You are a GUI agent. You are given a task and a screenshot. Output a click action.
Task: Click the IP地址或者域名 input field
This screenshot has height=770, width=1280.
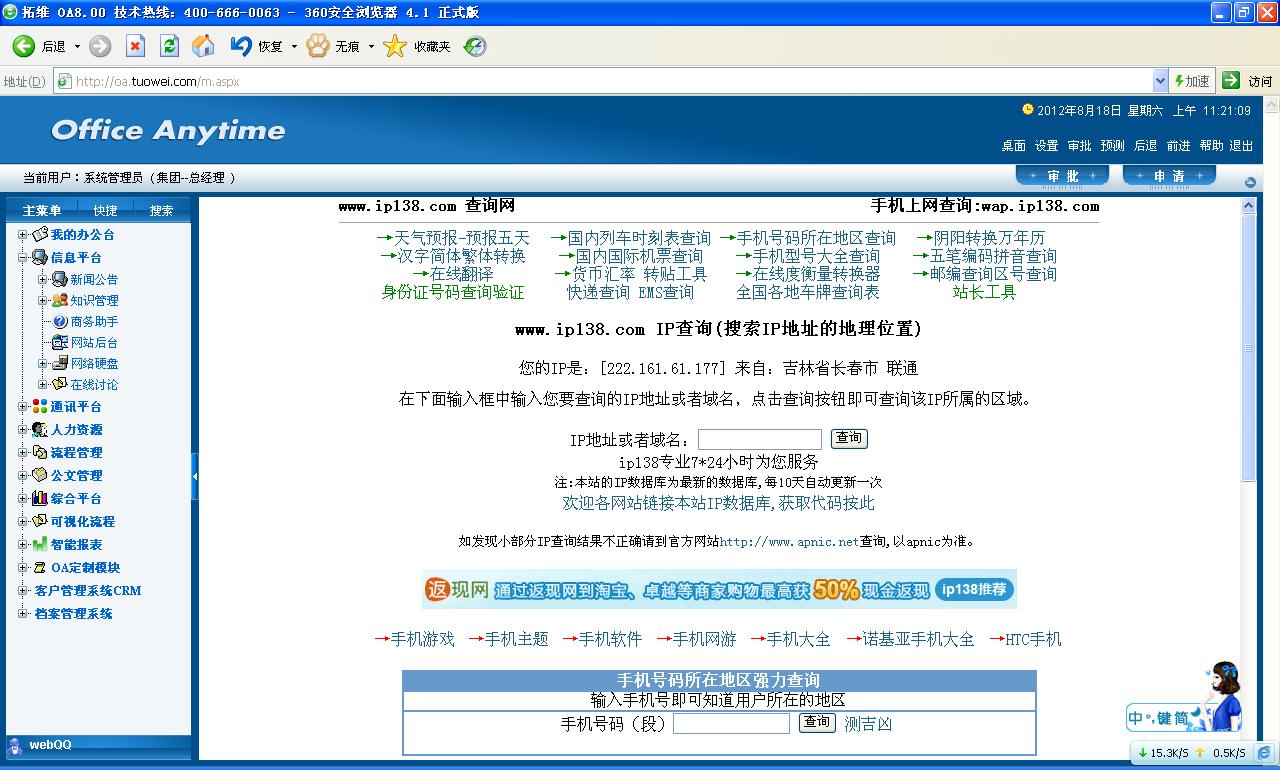point(759,439)
